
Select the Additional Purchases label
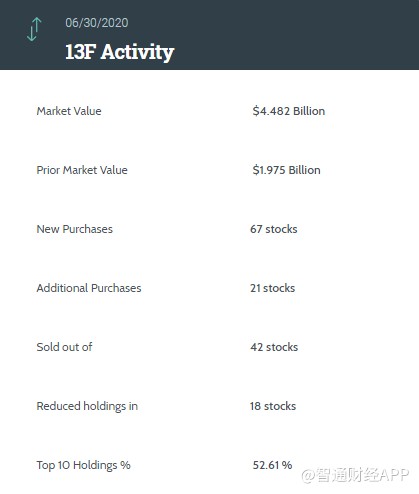(x=89, y=288)
